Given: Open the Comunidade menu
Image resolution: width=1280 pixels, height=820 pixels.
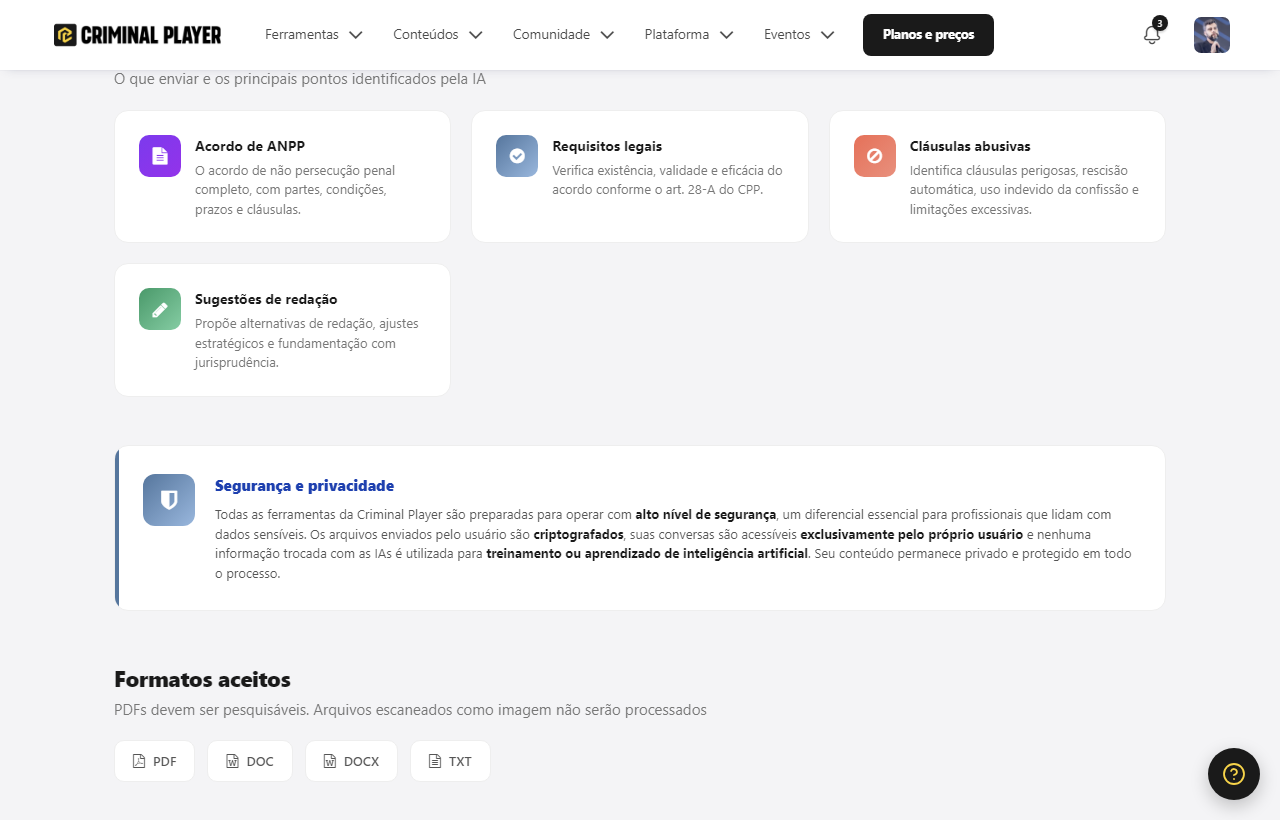Looking at the screenshot, I should (x=564, y=35).
